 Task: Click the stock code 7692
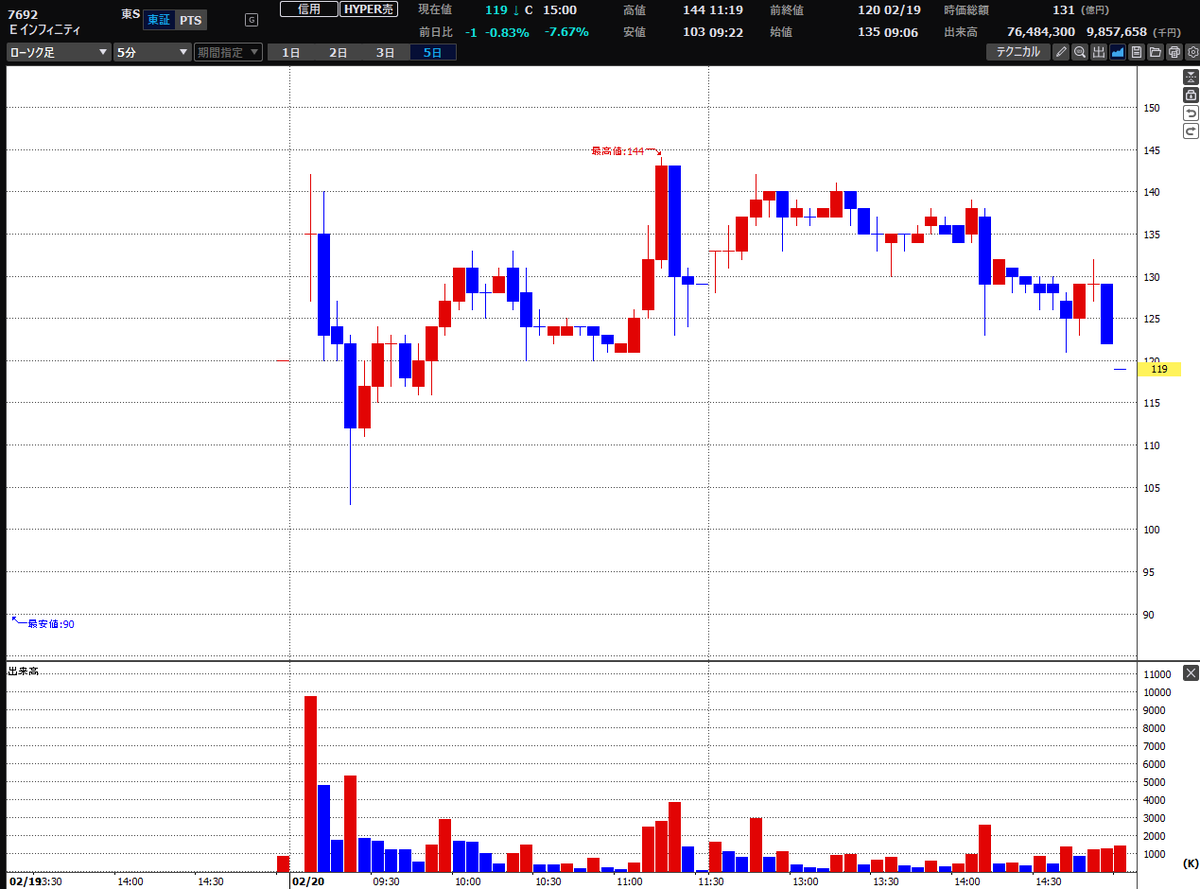(x=21, y=15)
